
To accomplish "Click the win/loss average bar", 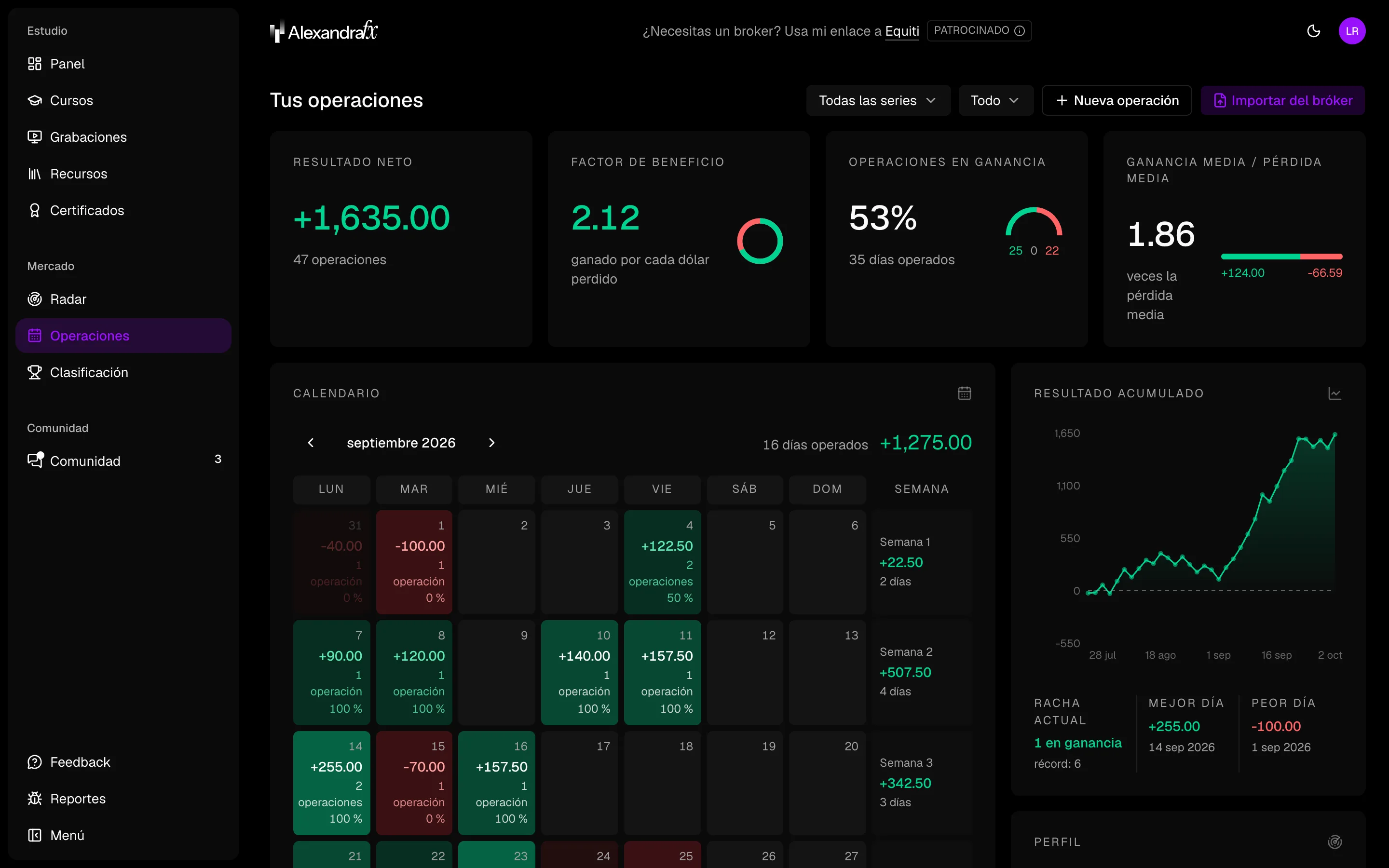I will pyautogui.click(x=1281, y=257).
